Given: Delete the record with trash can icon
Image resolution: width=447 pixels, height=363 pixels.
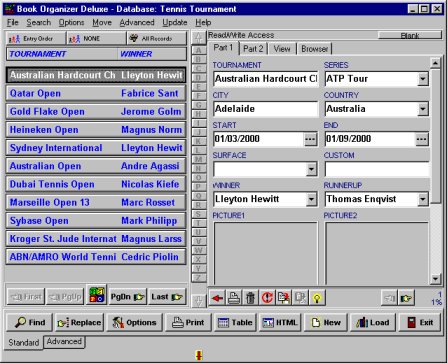Looking at the screenshot, I should [x=250, y=298].
